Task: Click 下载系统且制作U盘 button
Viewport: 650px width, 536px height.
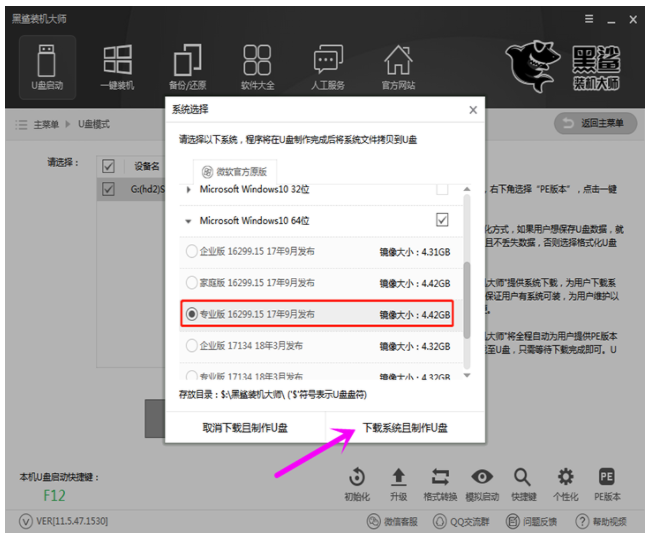Action: [405, 427]
